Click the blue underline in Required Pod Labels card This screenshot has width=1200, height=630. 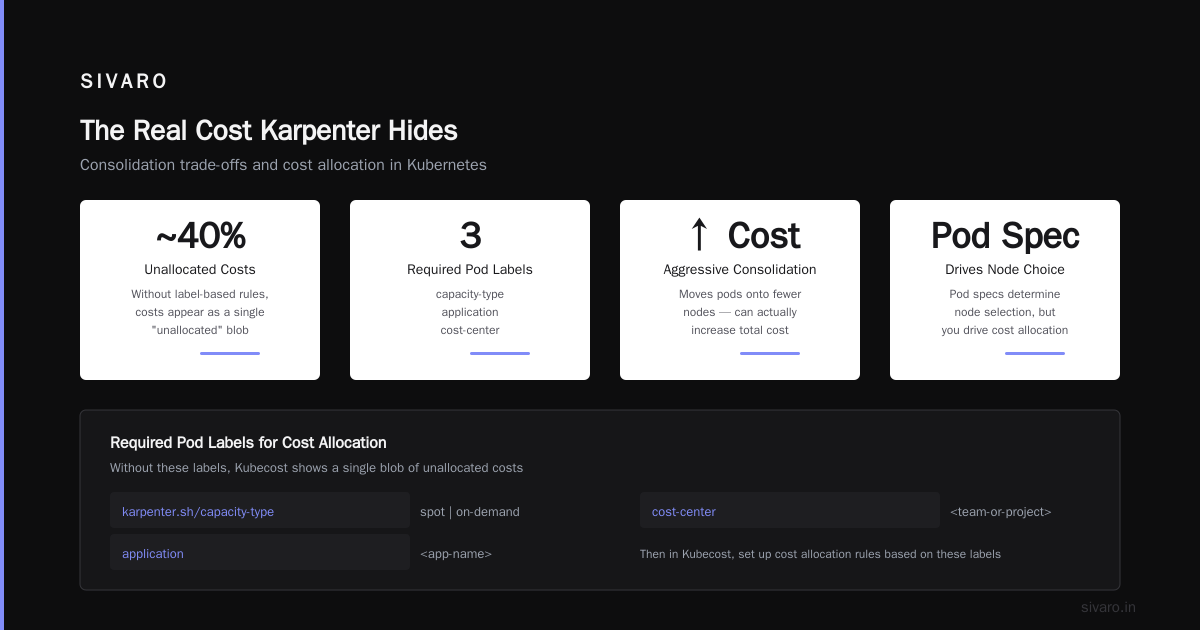(500, 353)
